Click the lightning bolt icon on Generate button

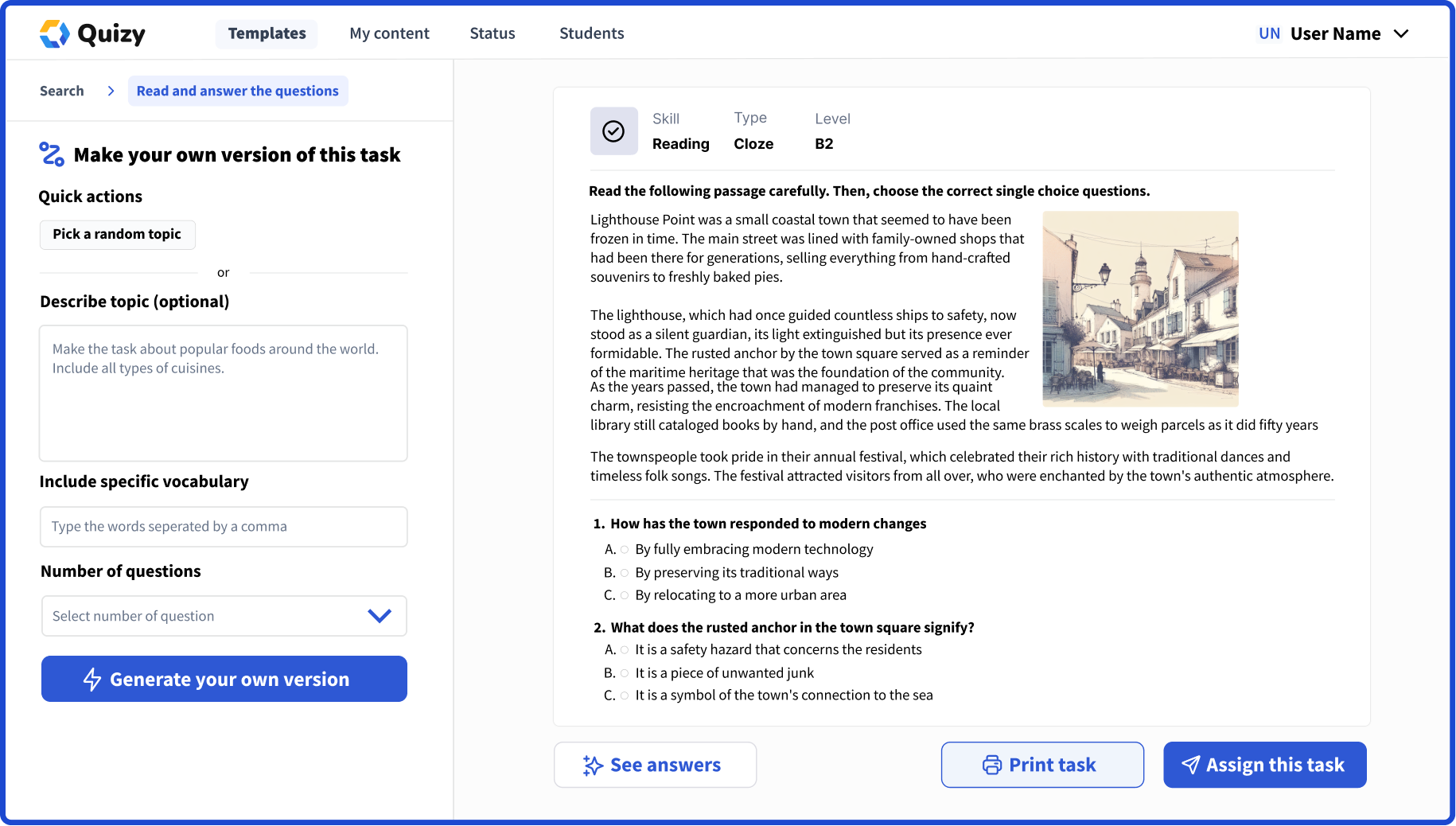[x=92, y=680]
